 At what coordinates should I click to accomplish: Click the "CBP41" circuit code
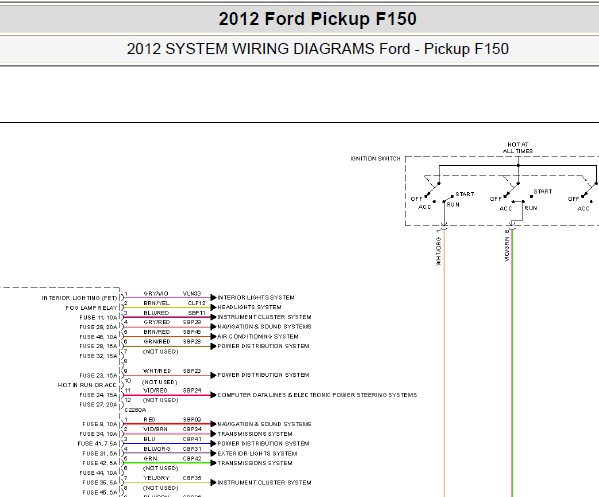(192, 439)
